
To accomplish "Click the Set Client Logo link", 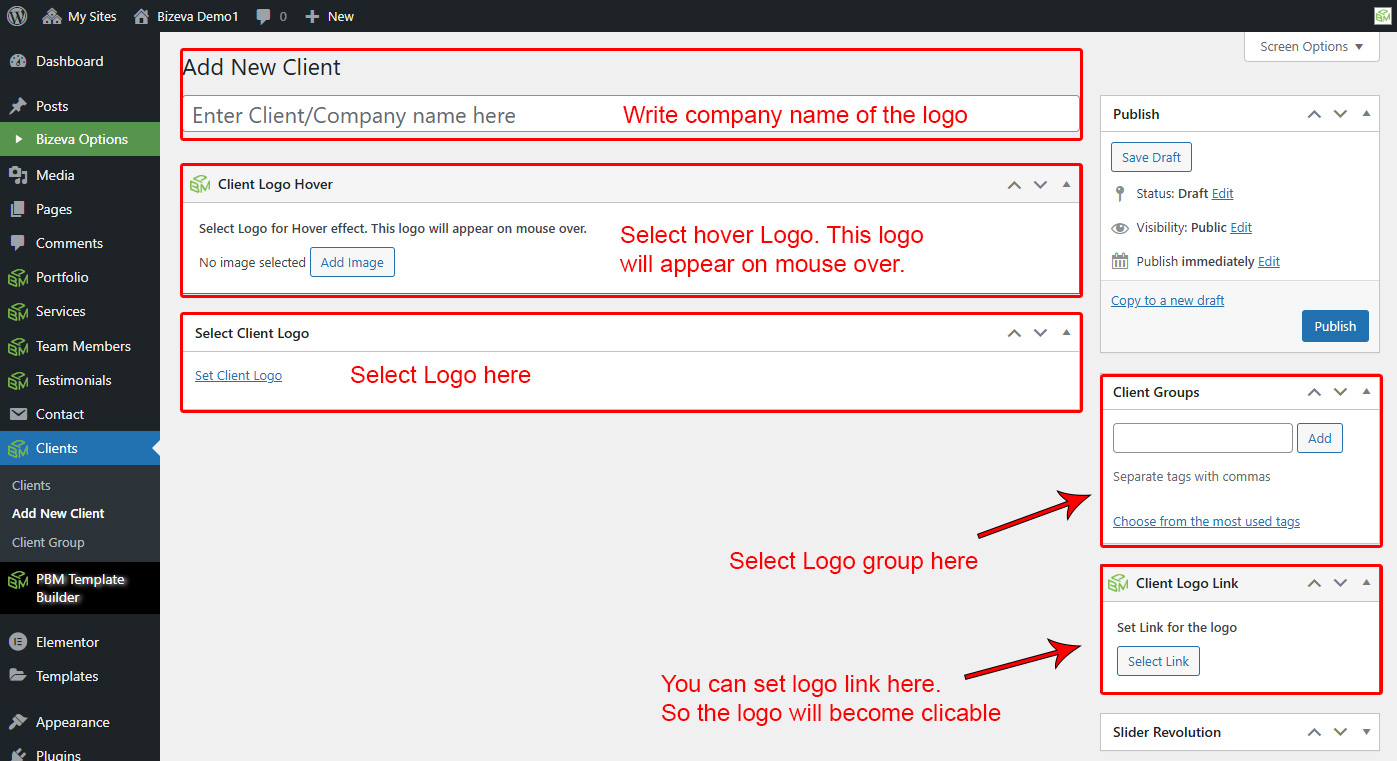I will coord(238,376).
